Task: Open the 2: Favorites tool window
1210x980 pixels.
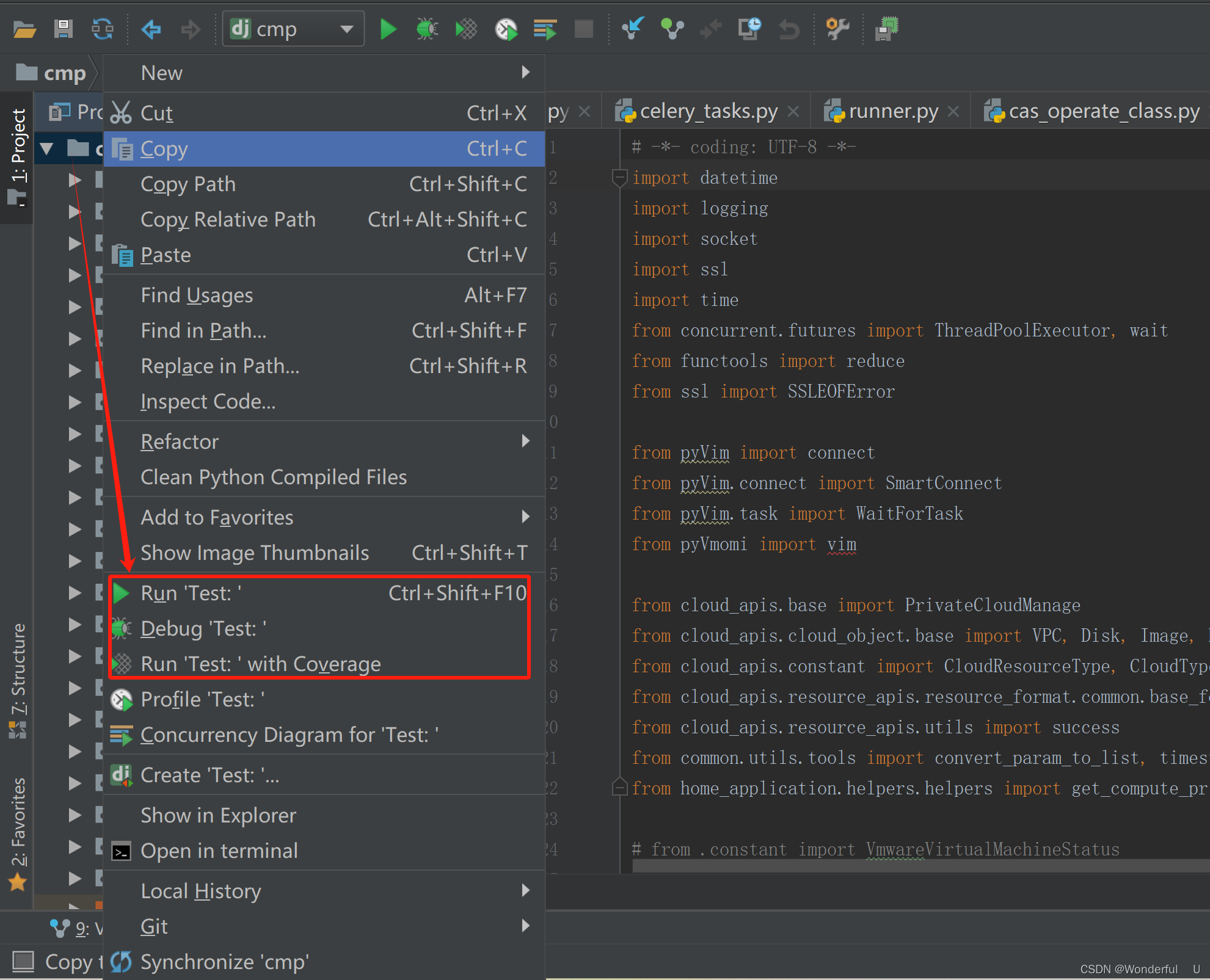Action: 18,833
